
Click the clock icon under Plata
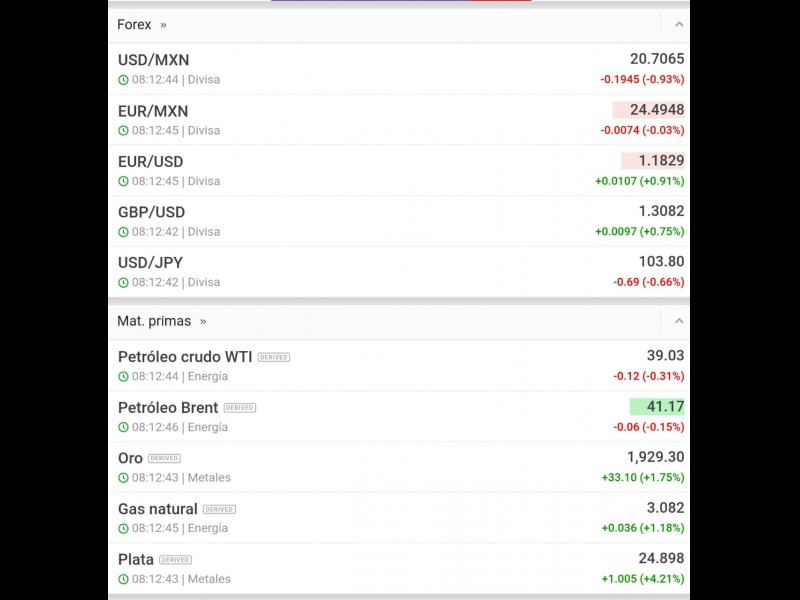123,579
